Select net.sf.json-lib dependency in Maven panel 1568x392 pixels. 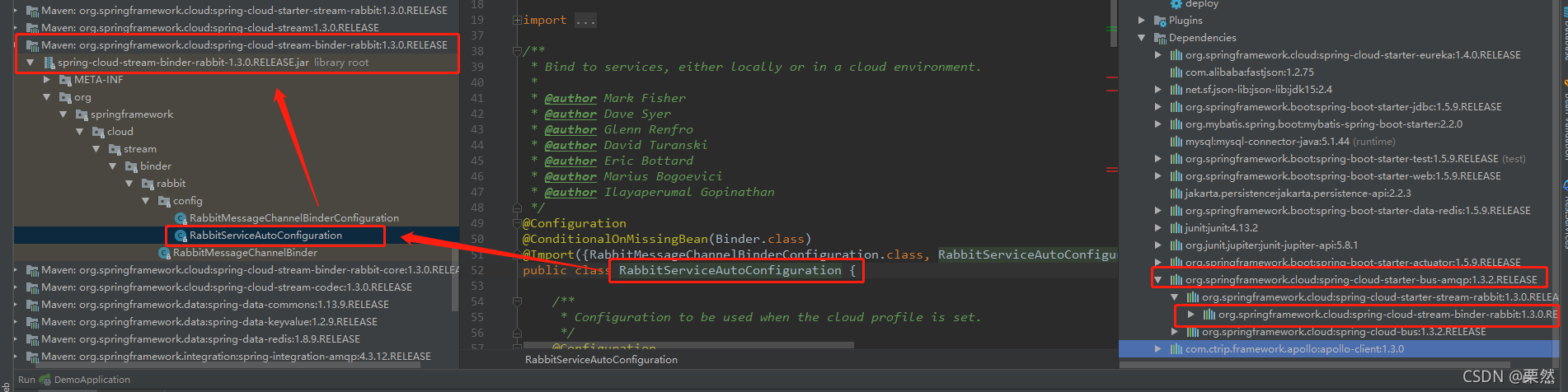tap(1259, 90)
